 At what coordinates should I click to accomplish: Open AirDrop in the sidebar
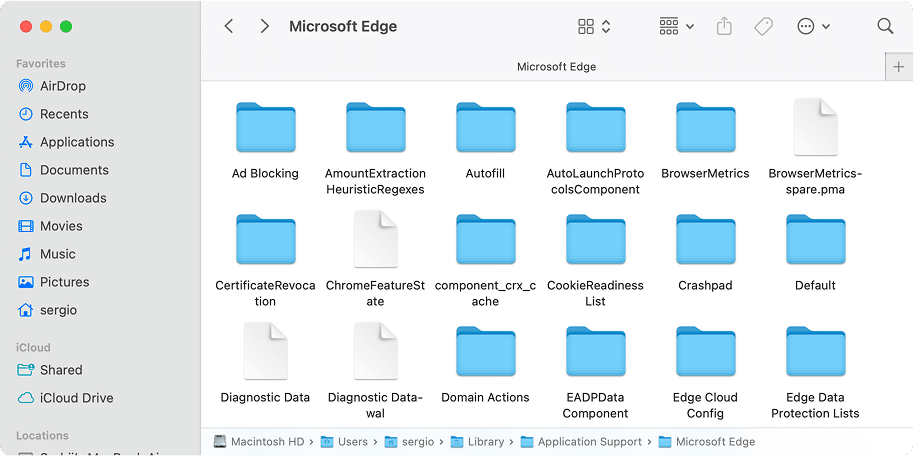point(52,86)
